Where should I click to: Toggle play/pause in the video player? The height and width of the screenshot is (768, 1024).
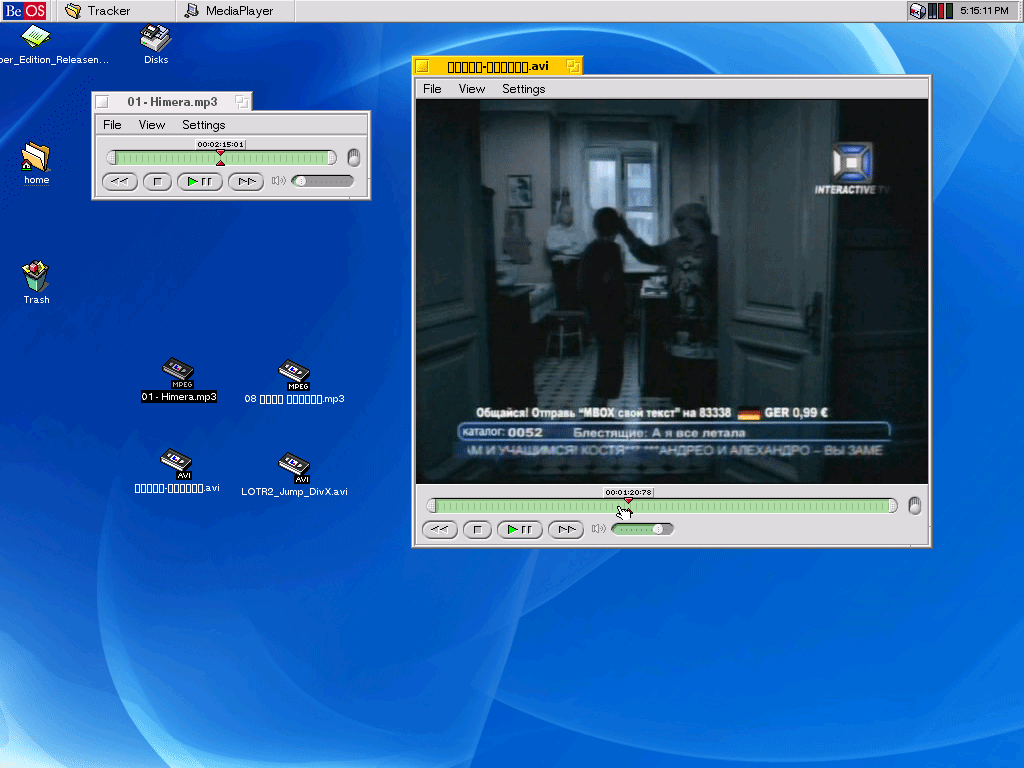pyautogui.click(x=520, y=529)
